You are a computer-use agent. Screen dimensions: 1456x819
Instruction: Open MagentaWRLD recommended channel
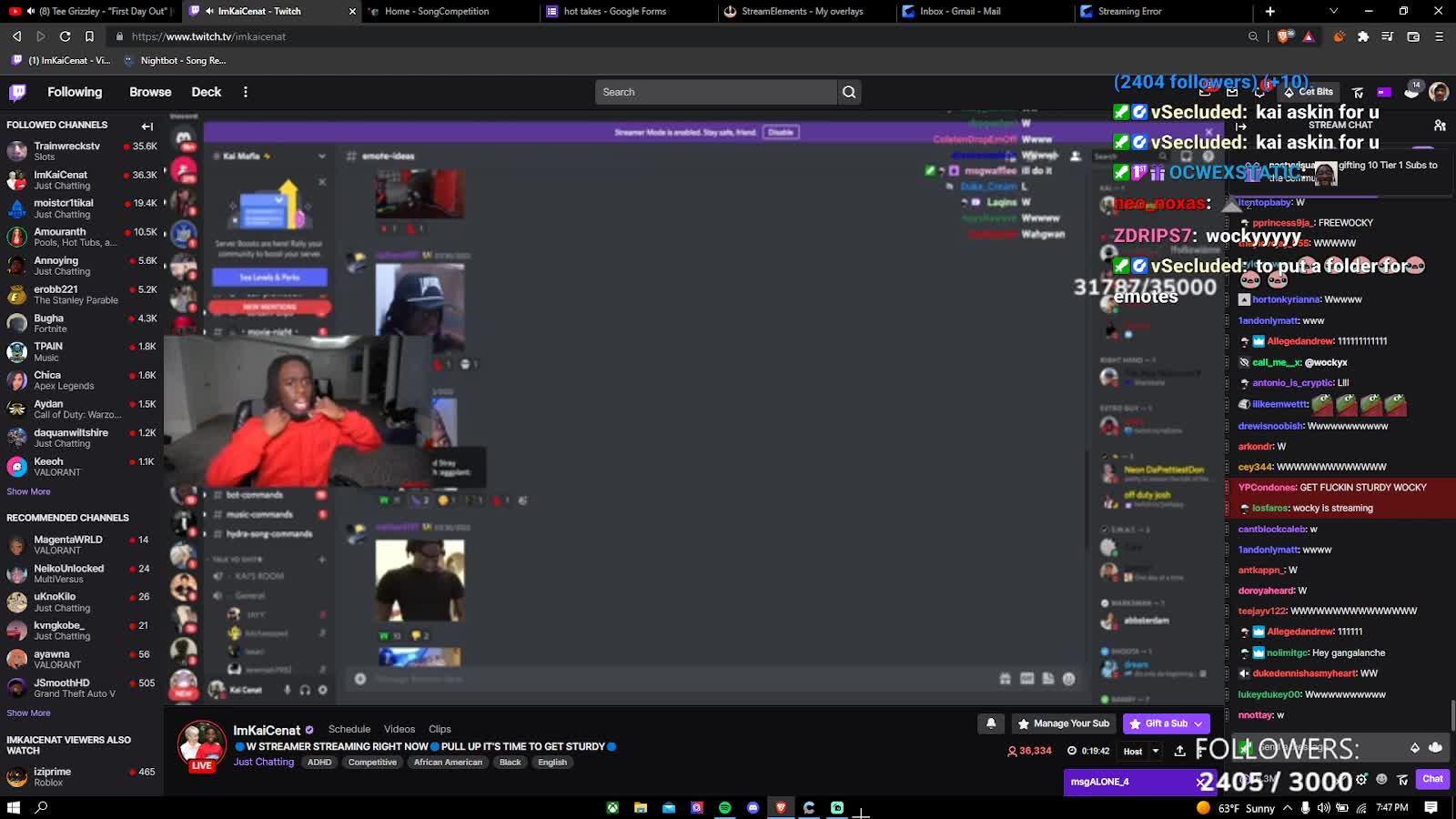(82, 545)
